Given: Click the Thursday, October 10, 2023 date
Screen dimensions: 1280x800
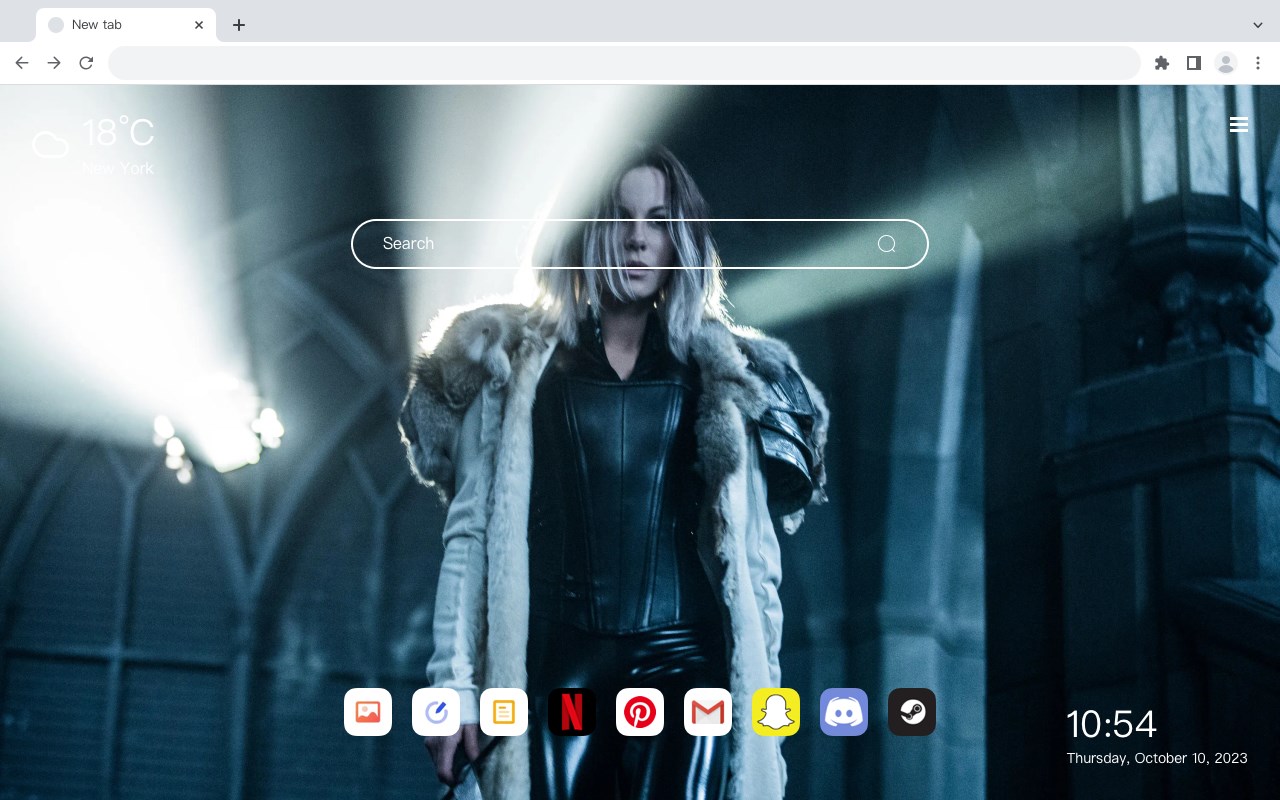Looking at the screenshot, I should click(x=1157, y=758).
